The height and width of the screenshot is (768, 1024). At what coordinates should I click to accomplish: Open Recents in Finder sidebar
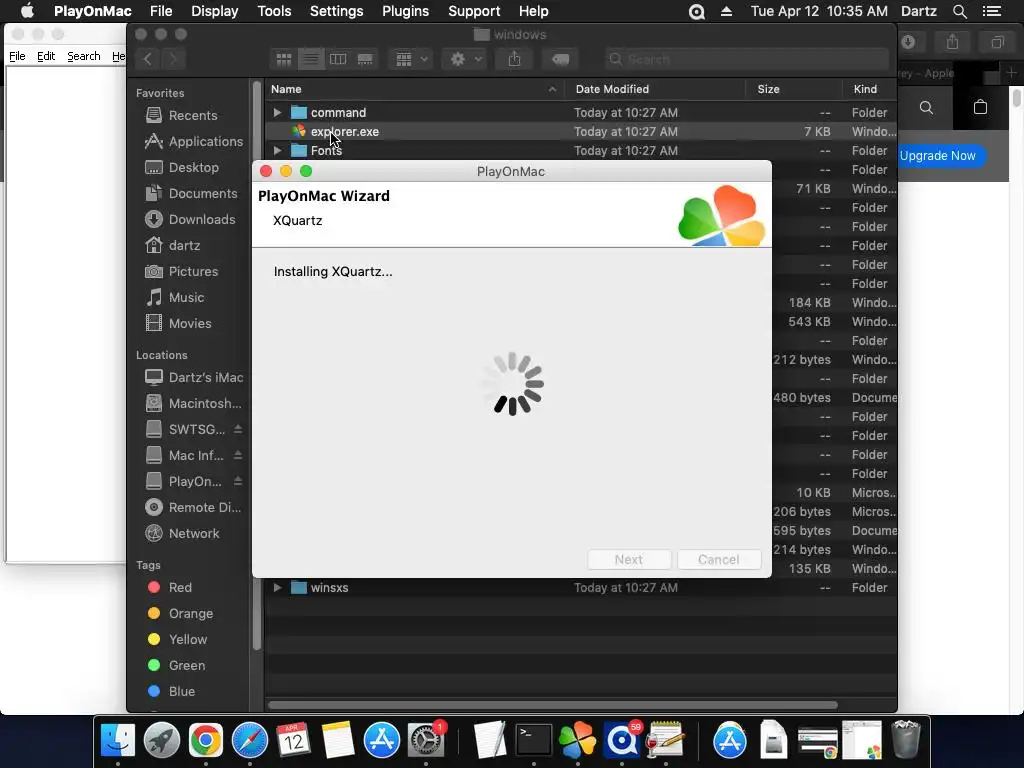pos(182,115)
